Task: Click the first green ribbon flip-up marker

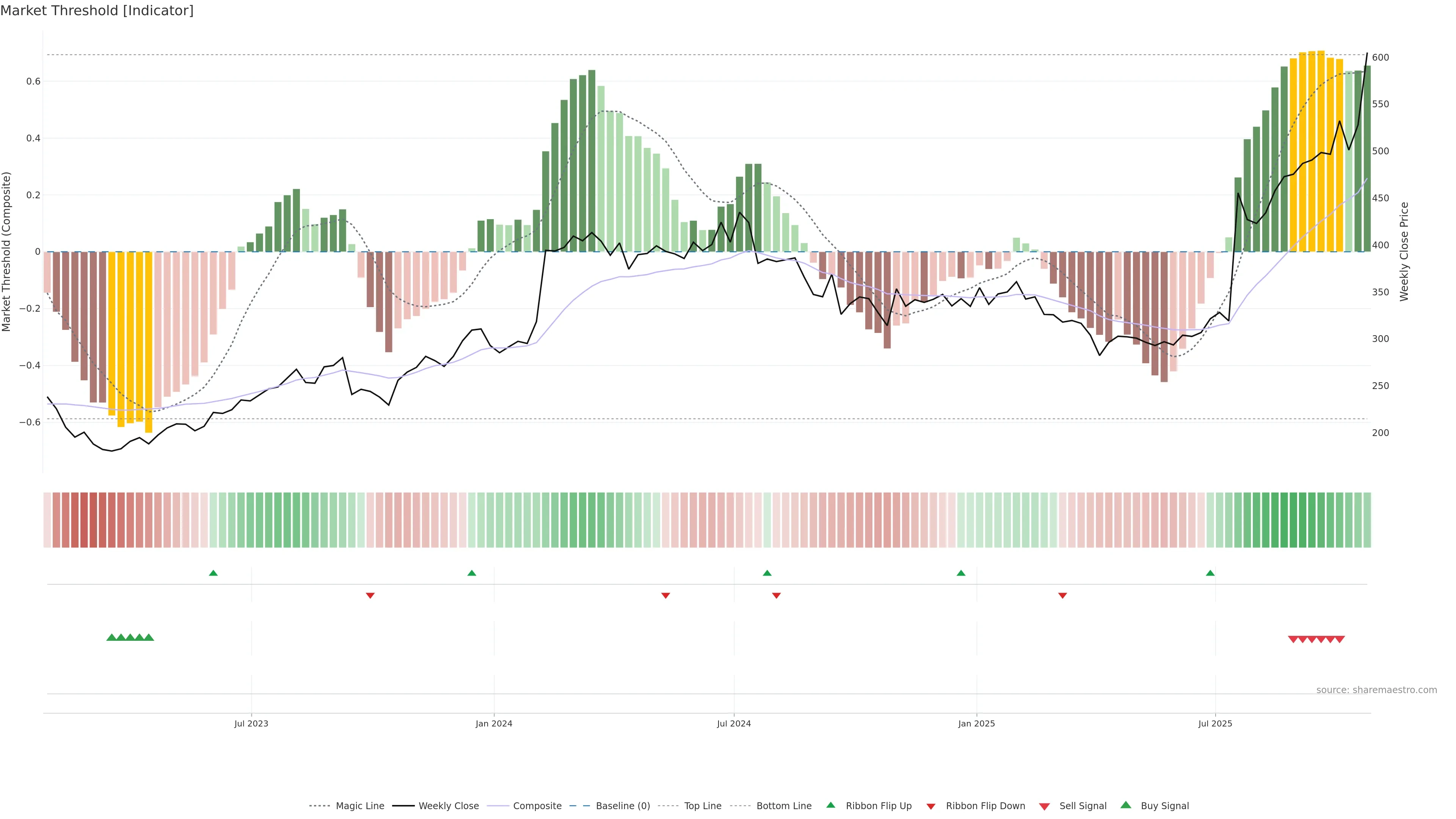Action: coord(213,573)
